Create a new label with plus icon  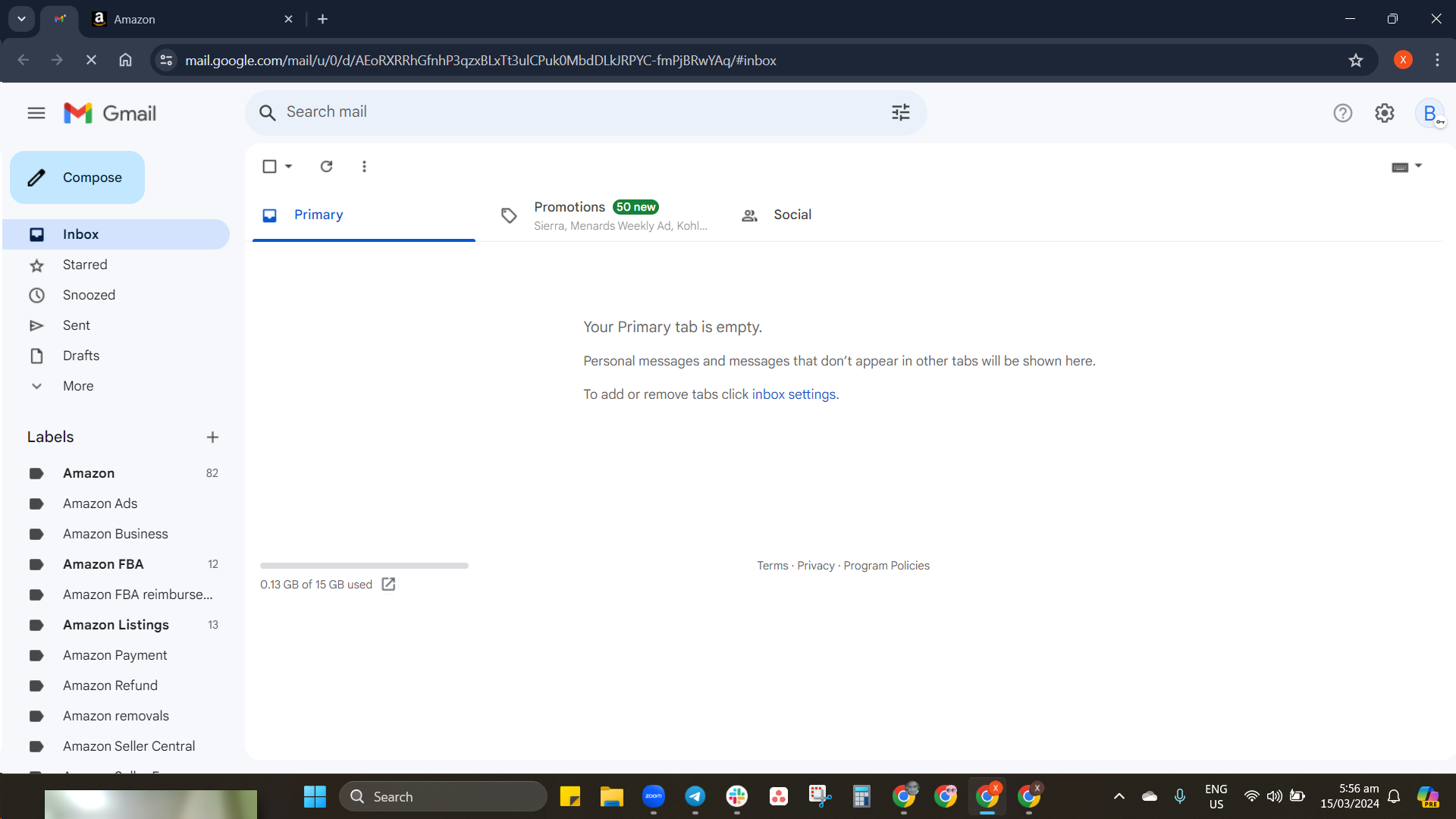(x=212, y=438)
